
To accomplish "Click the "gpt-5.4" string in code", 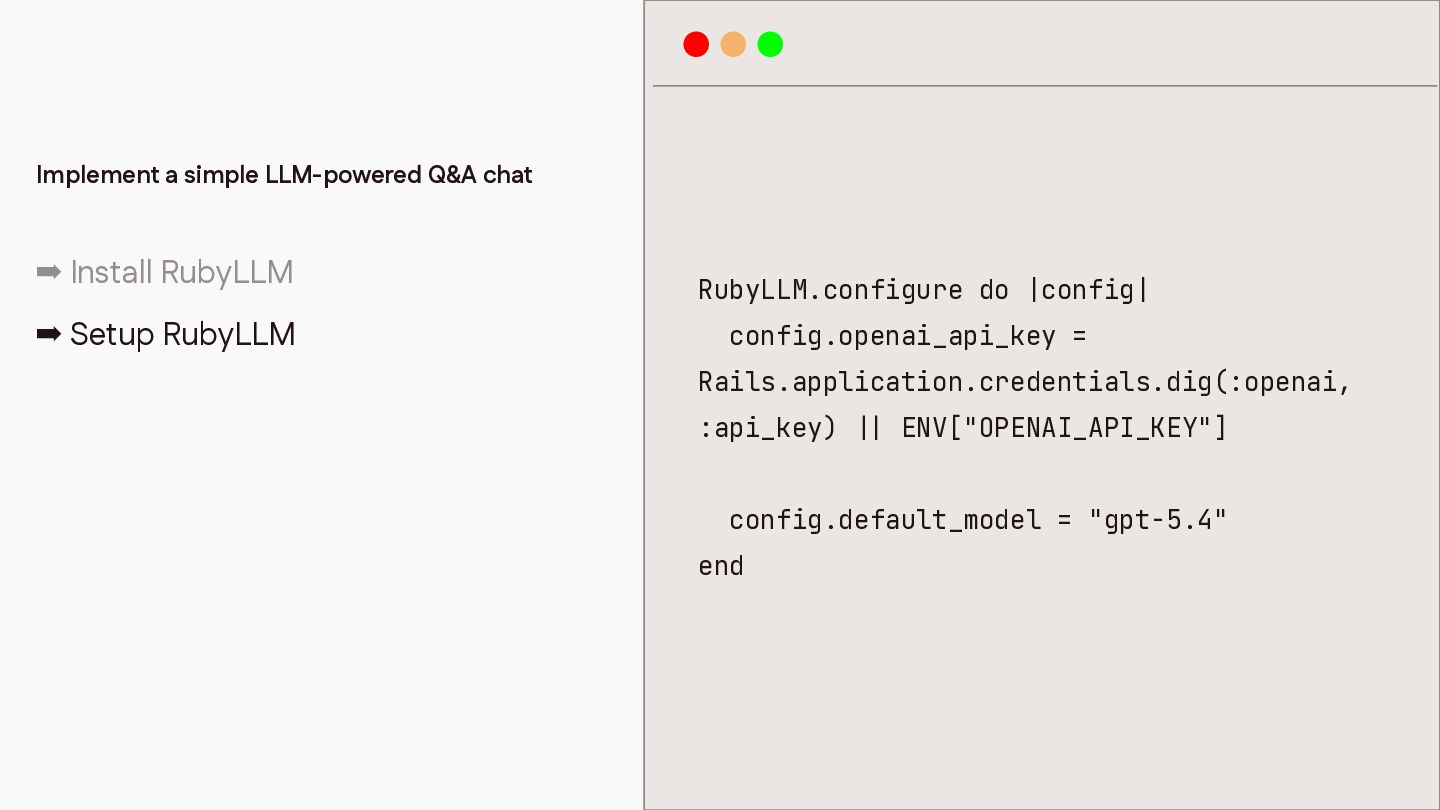I will tap(1158, 520).
